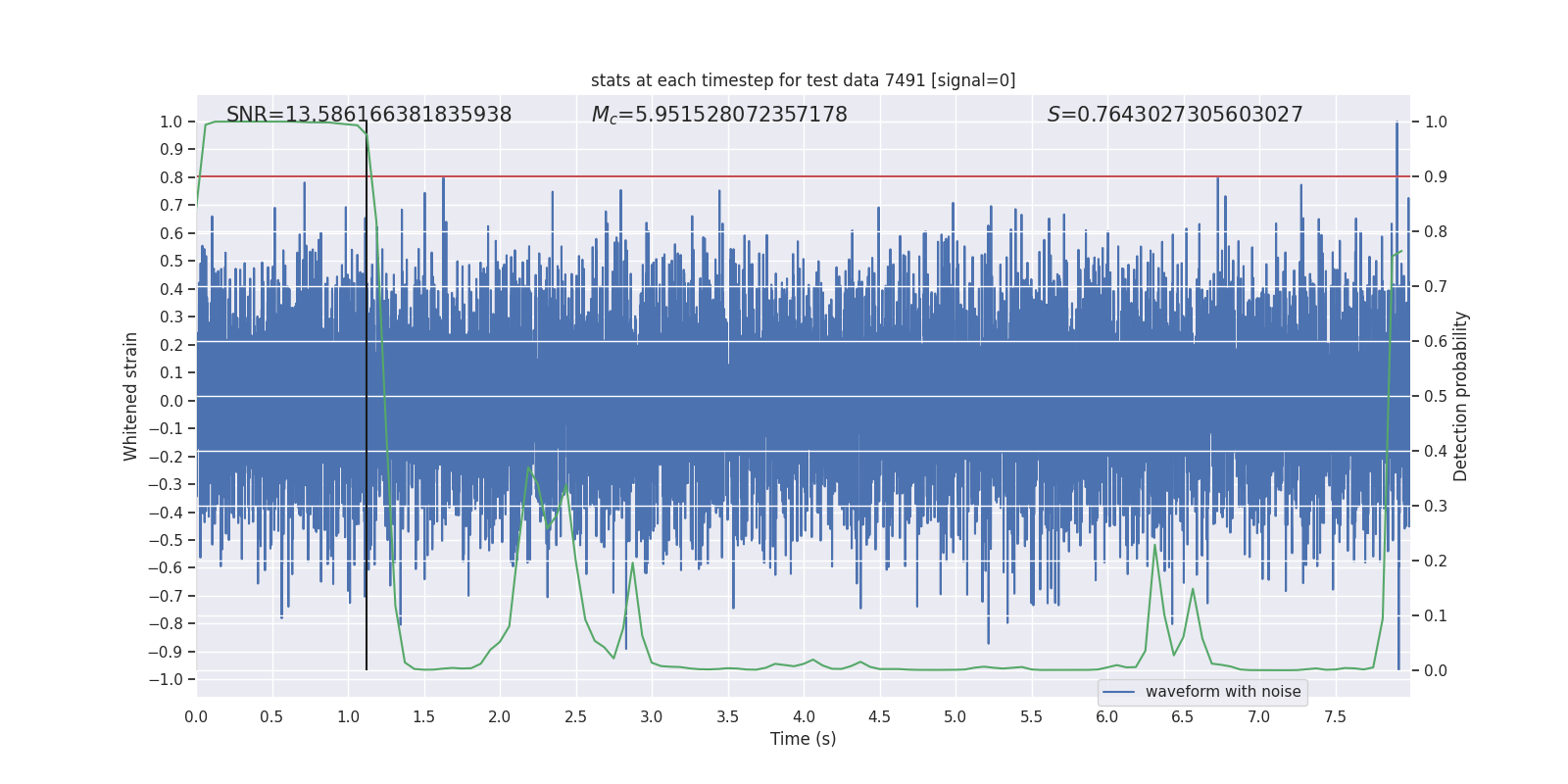Screen dimensions: 1568x784
Task: Click the legend's blue line sample
Action: (x=1119, y=692)
